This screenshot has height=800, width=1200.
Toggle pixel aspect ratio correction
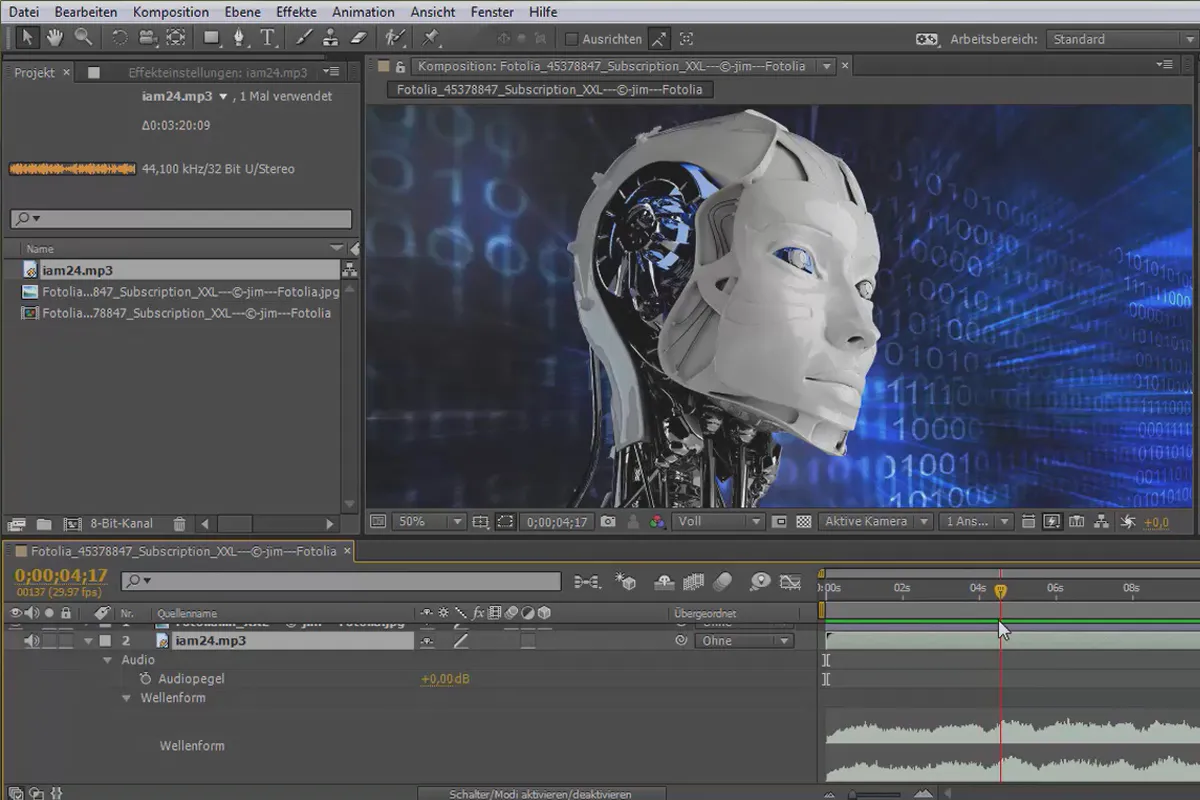point(1029,521)
